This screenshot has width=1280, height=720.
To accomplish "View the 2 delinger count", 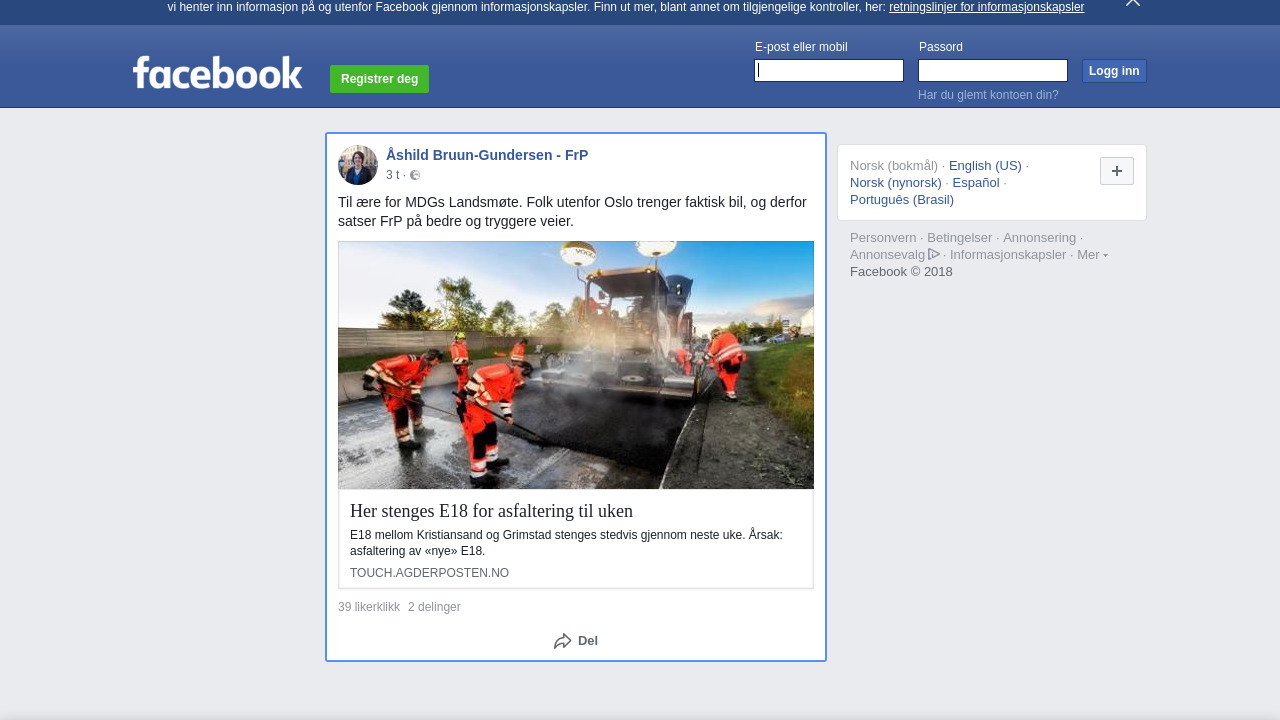I will coord(434,607).
